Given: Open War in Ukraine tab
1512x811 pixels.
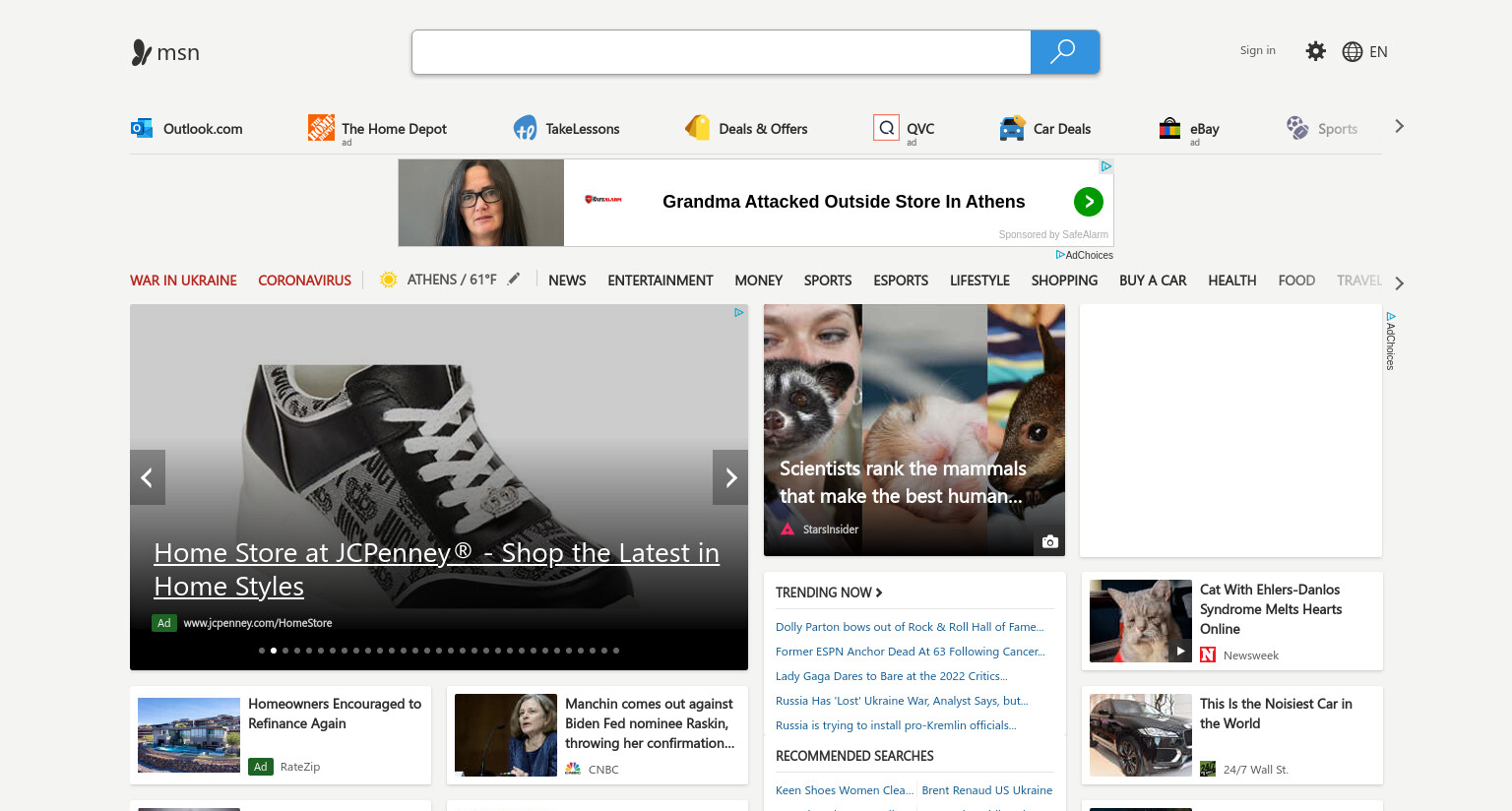Looking at the screenshot, I should click(183, 281).
